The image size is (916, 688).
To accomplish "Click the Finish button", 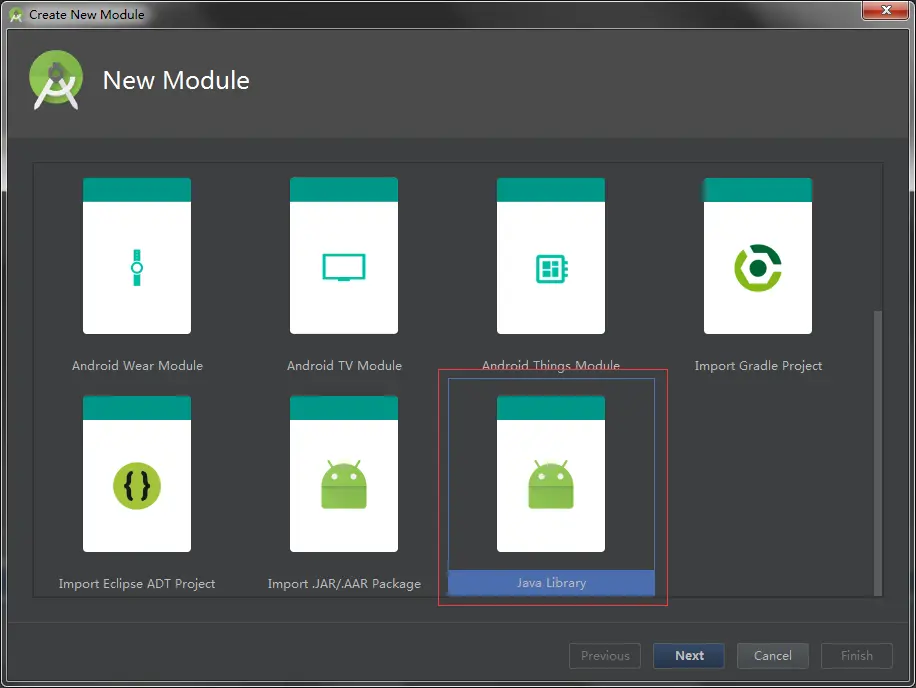I will click(x=856, y=656).
